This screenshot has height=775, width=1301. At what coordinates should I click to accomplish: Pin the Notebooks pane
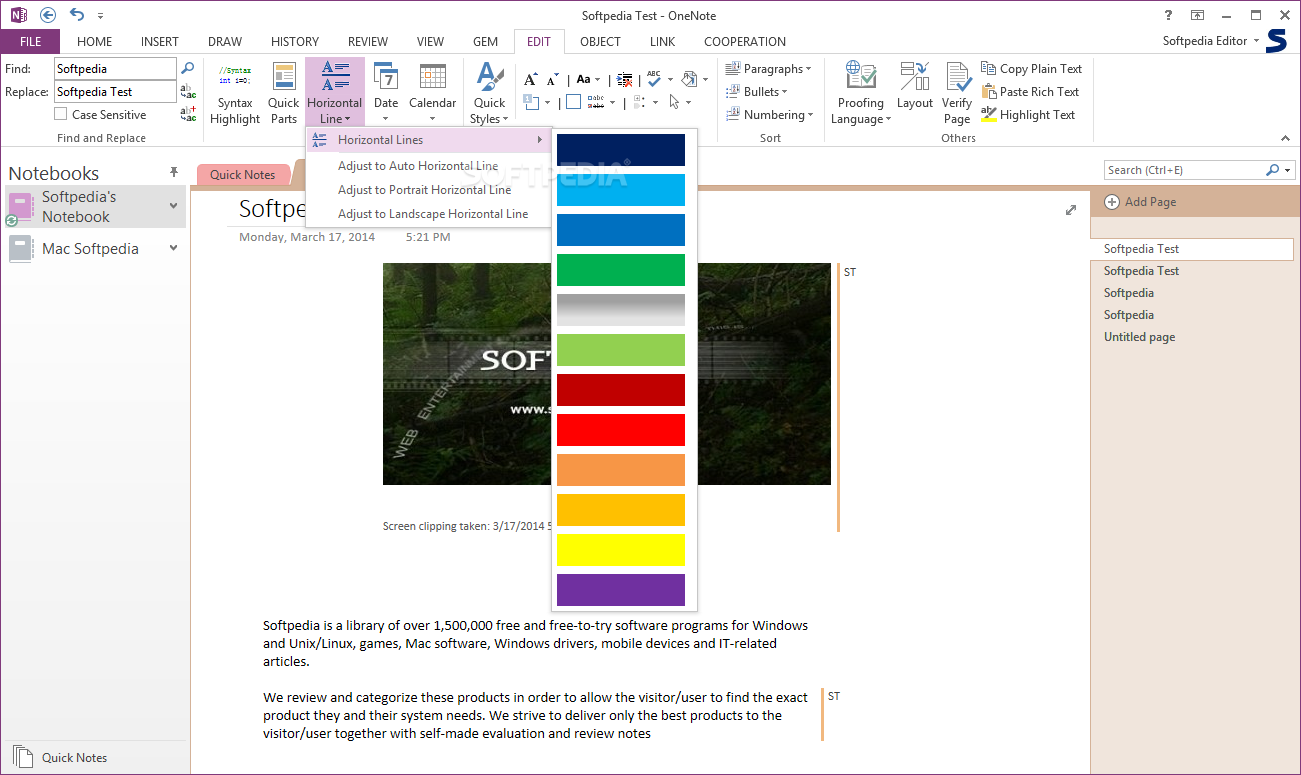point(174,172)
